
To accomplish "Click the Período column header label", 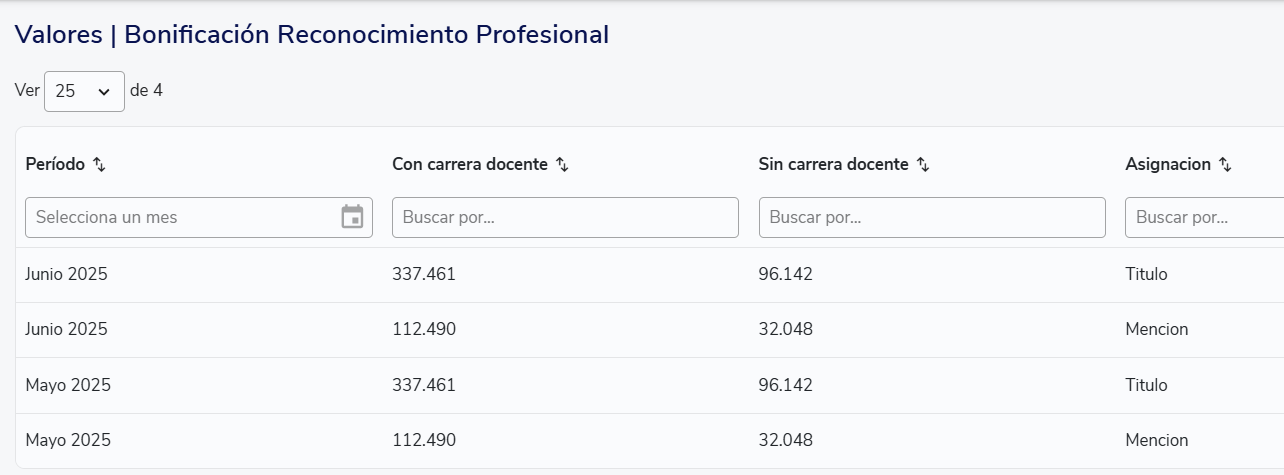I will [55, 165].
